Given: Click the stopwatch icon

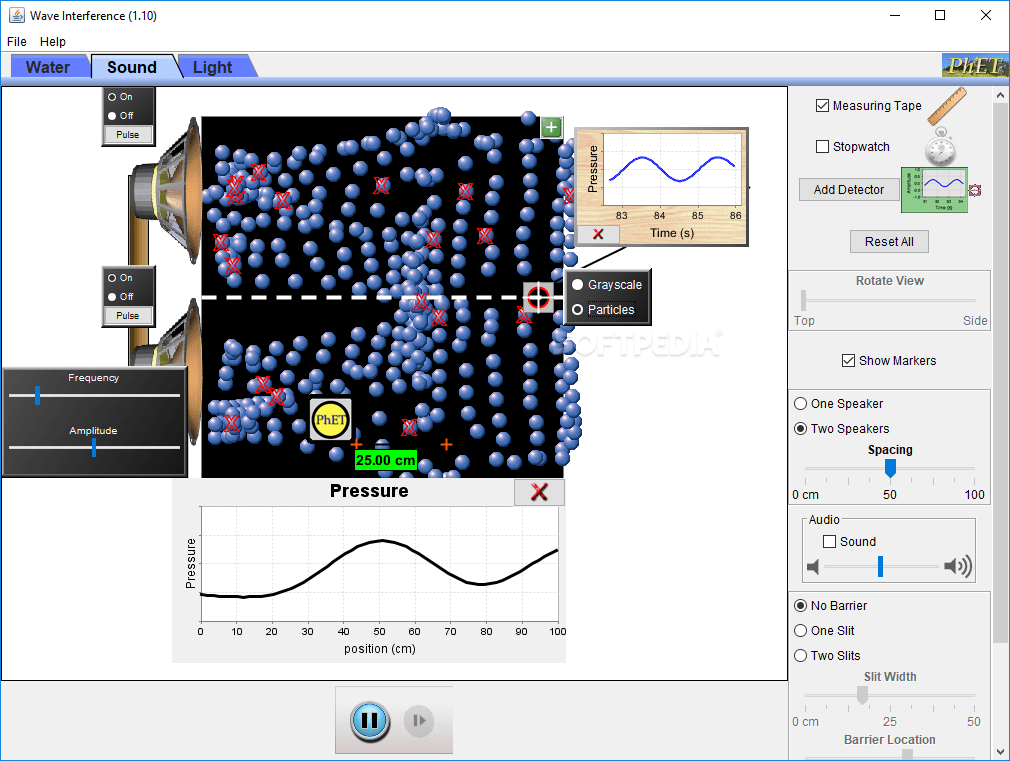Looking at the screenshot, I should pyautogui.click(x=941, y=147).
